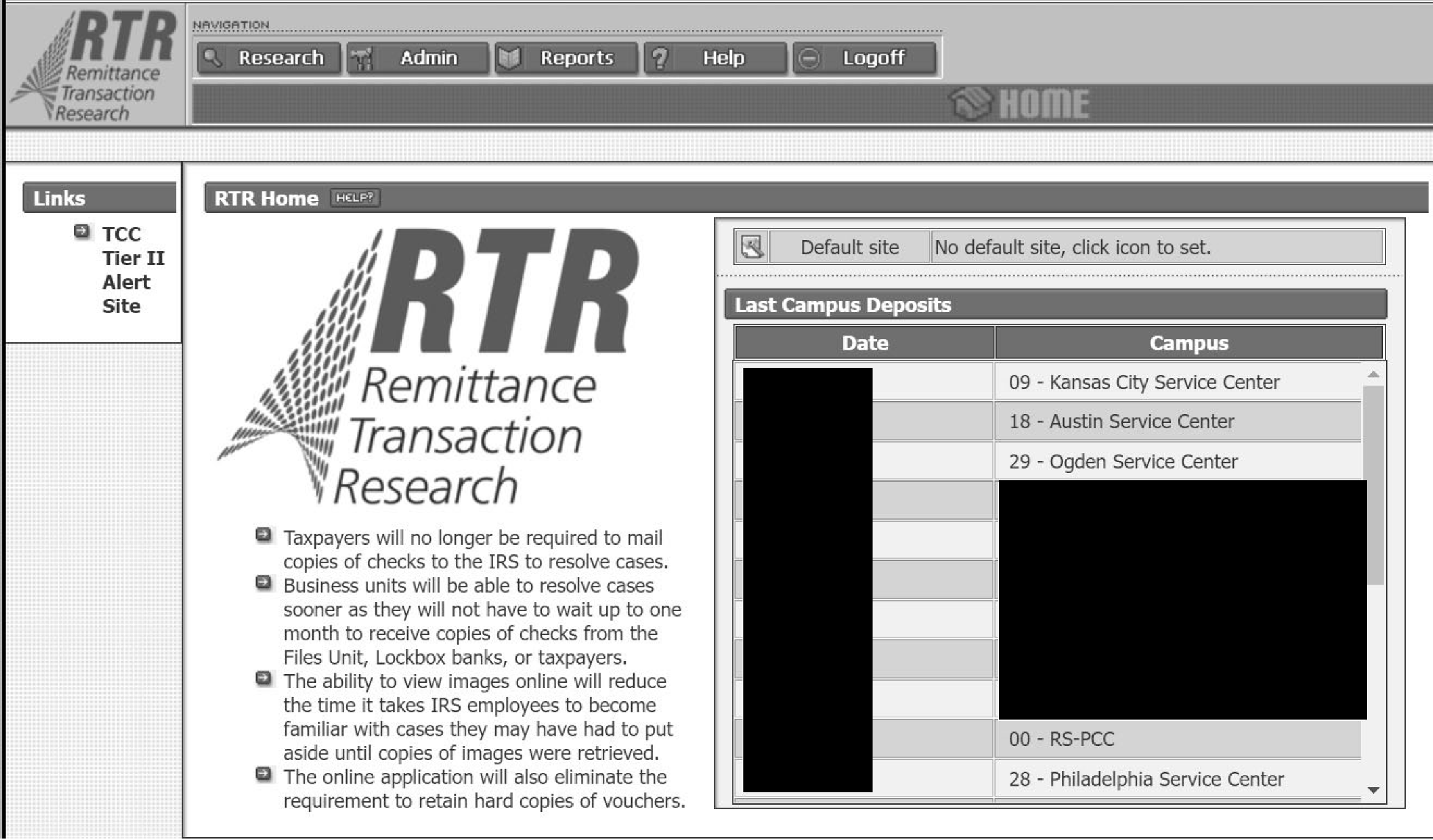
Task: Click the Date column header
Action: pyautogui.click(x=865, y=343)
